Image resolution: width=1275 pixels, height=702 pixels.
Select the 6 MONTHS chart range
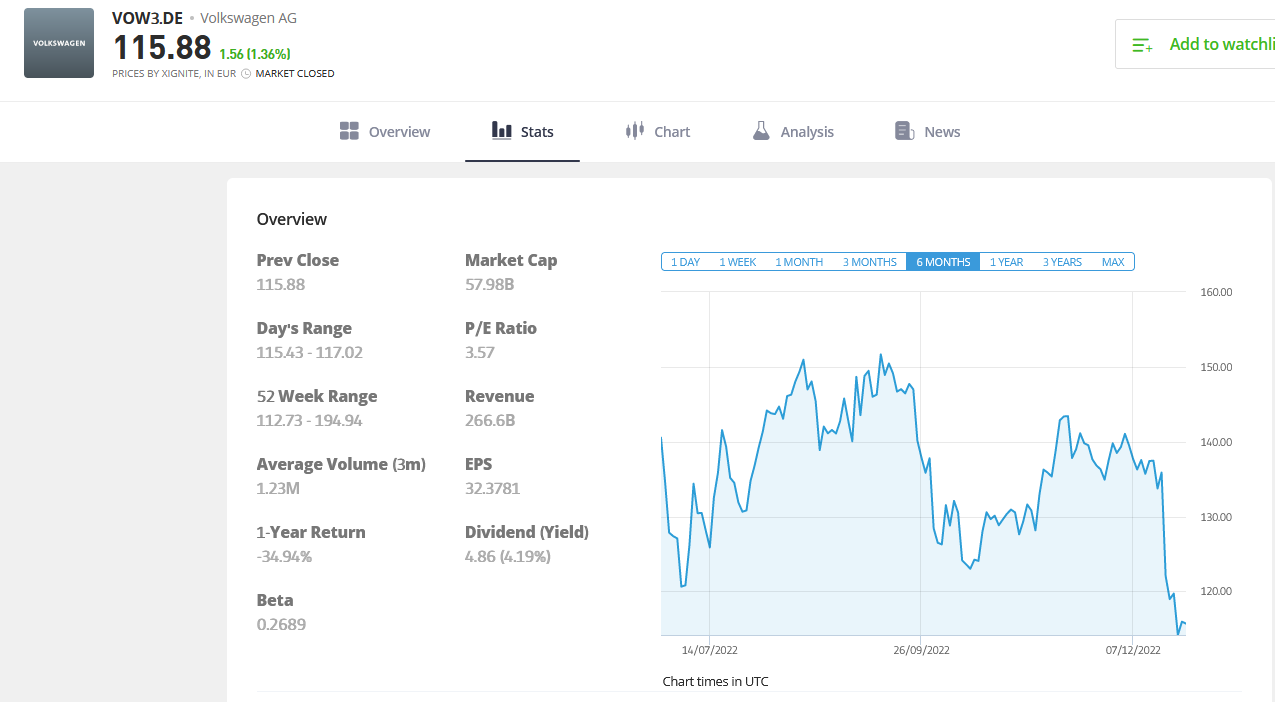(943, 262)
